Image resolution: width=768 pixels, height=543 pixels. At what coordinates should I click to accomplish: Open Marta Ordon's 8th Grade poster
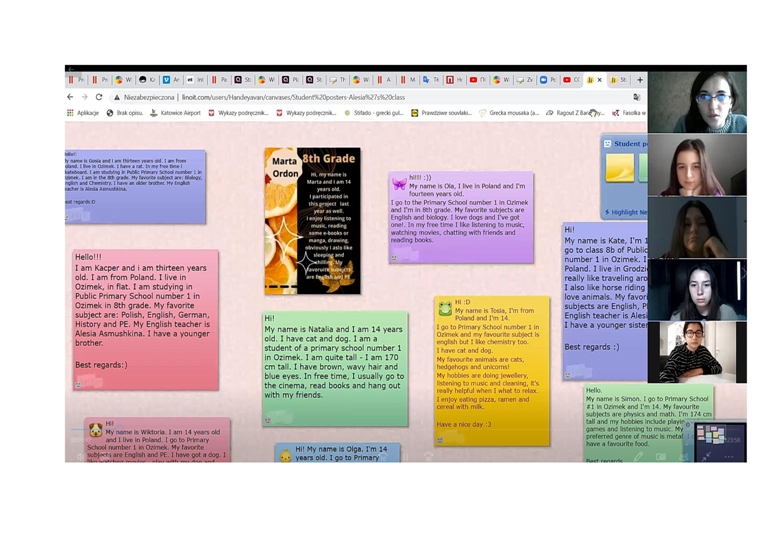point(312,221)
